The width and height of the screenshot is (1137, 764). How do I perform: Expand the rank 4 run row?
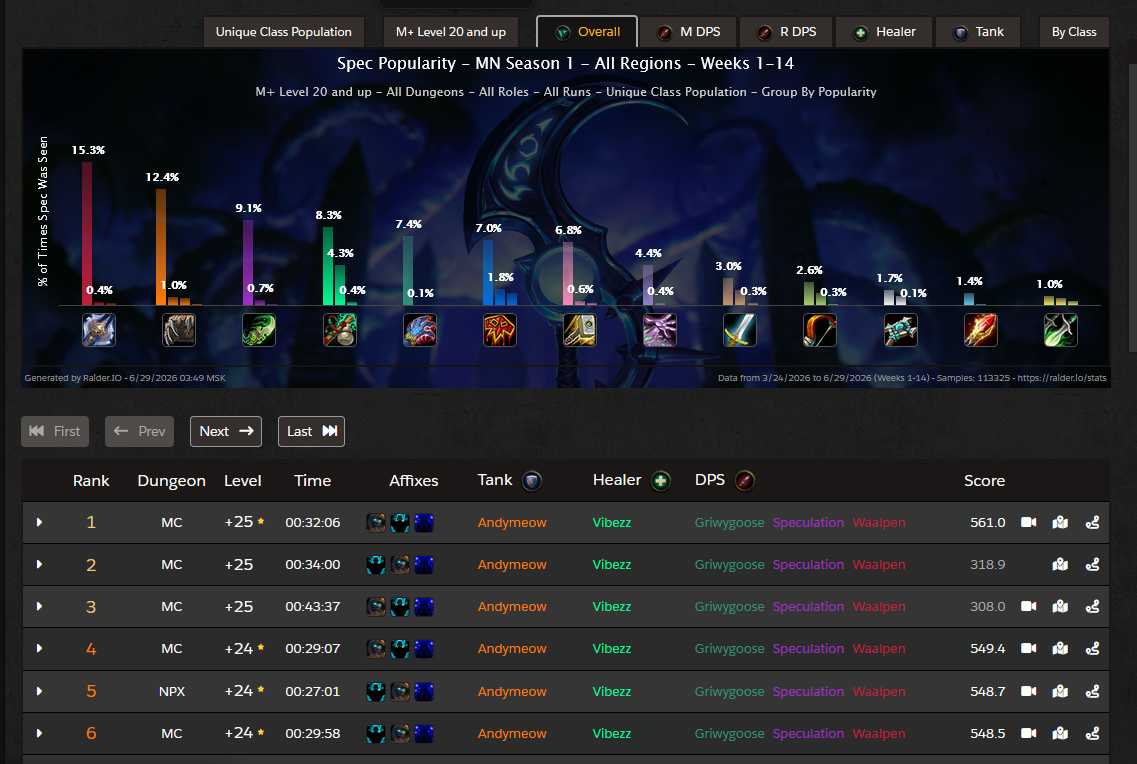[x=39, y=649]
